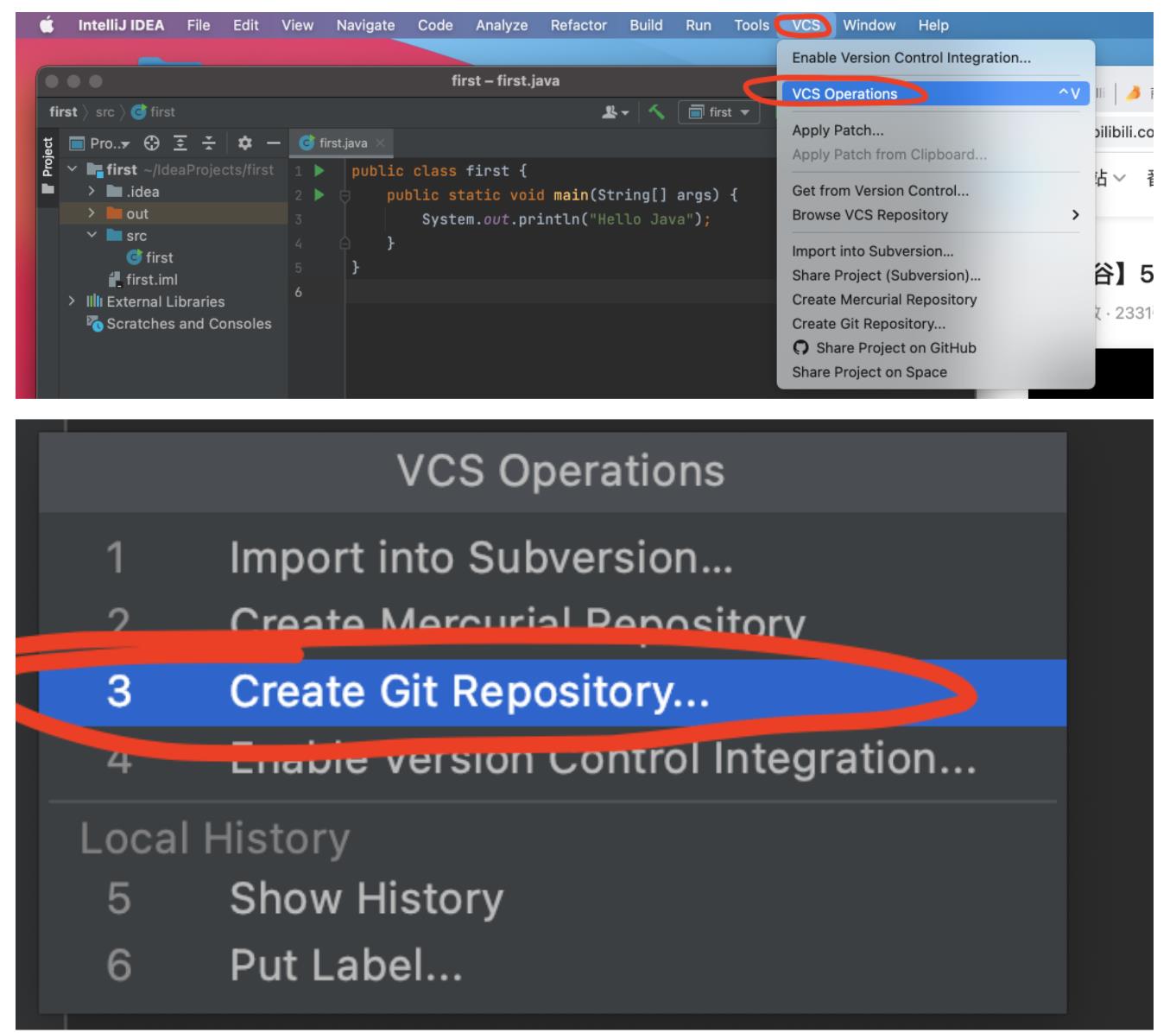1176x1033 pixels.
Task: Close the first.java editor tab
Action: [380, 143]
